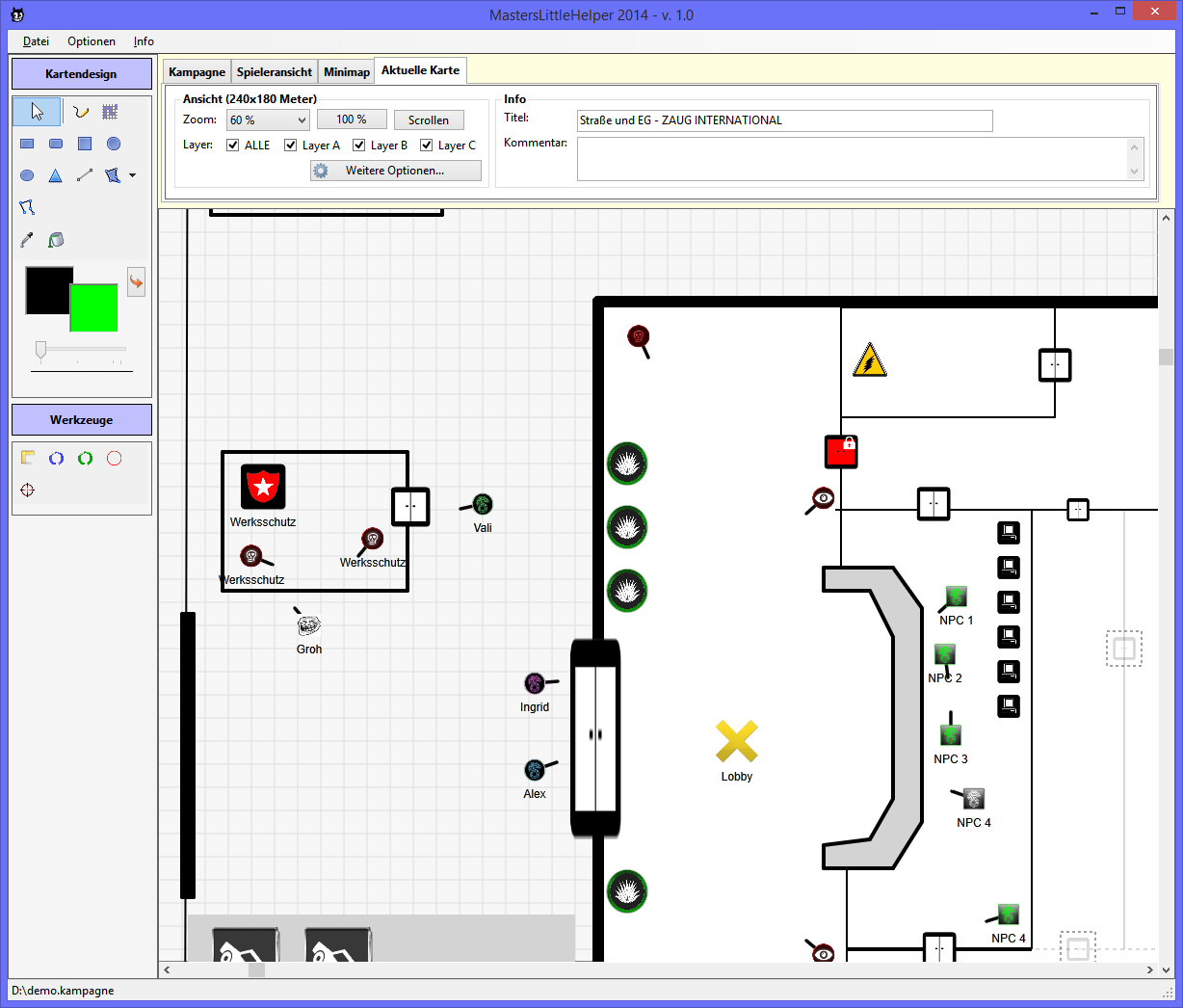
Task: Select the arrow pointer tool
Action: 37,112
